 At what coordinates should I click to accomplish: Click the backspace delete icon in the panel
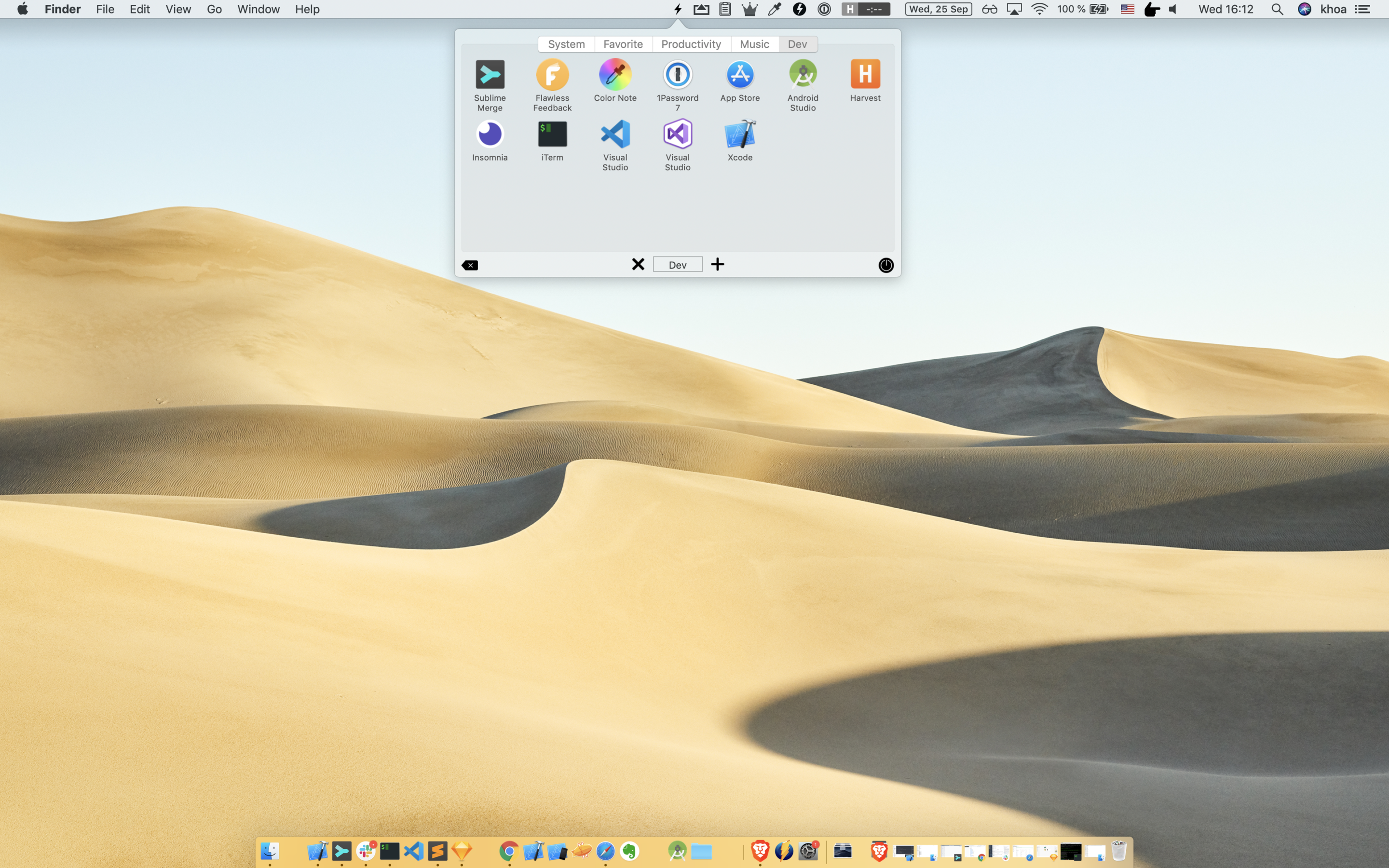click(x=470, y=265)
